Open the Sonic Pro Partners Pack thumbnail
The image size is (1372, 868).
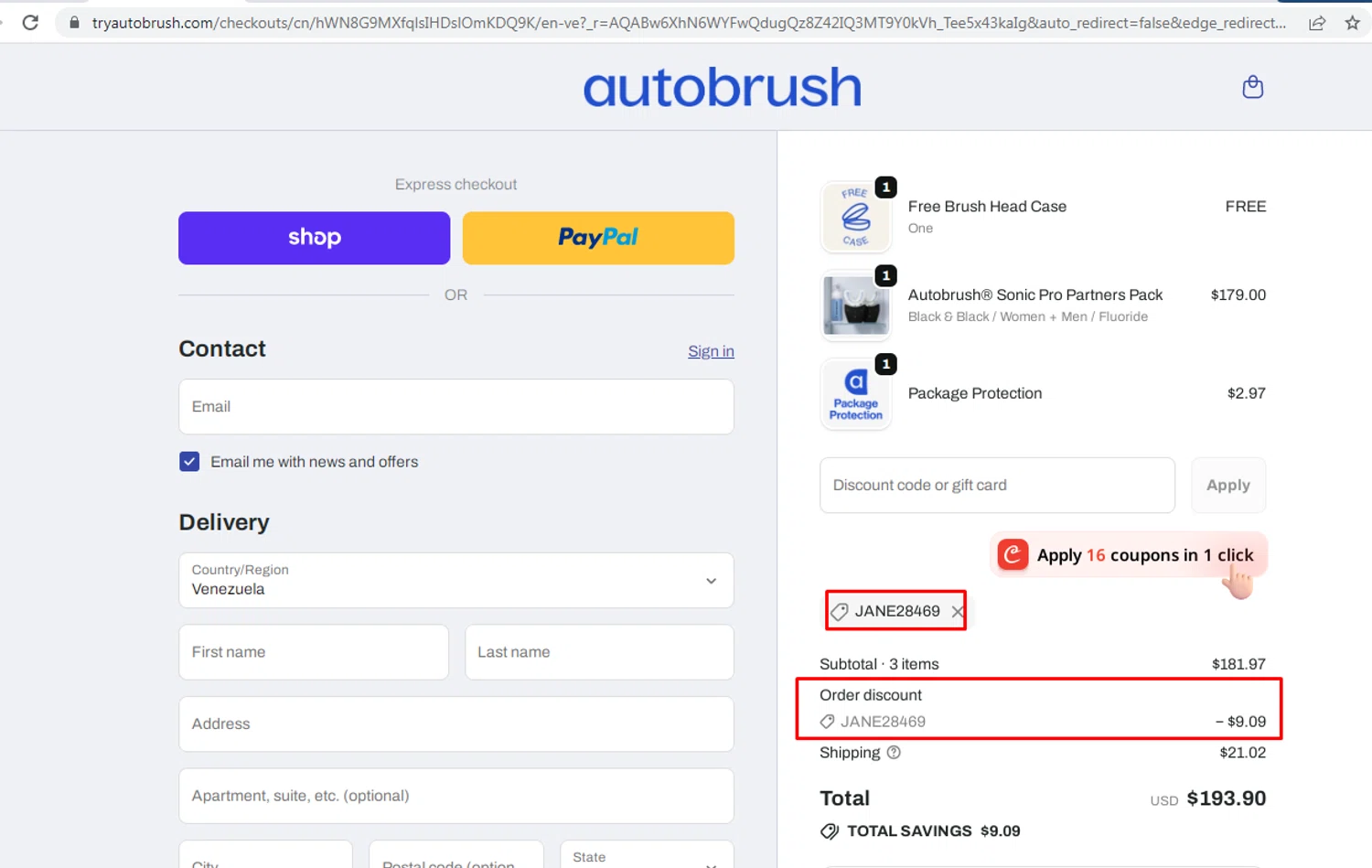pyautogui.click(x=856, y=305)
